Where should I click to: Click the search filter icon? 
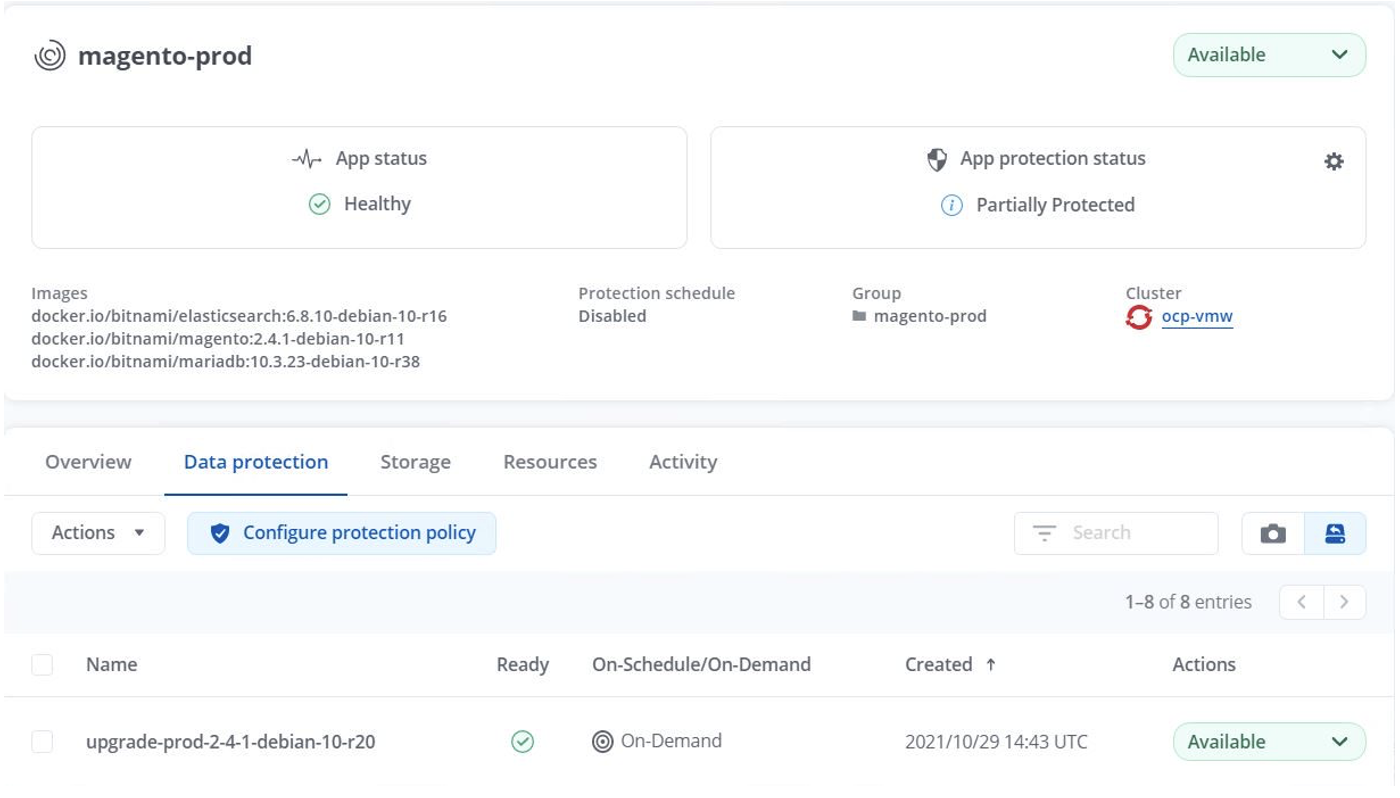[1044, 534]
